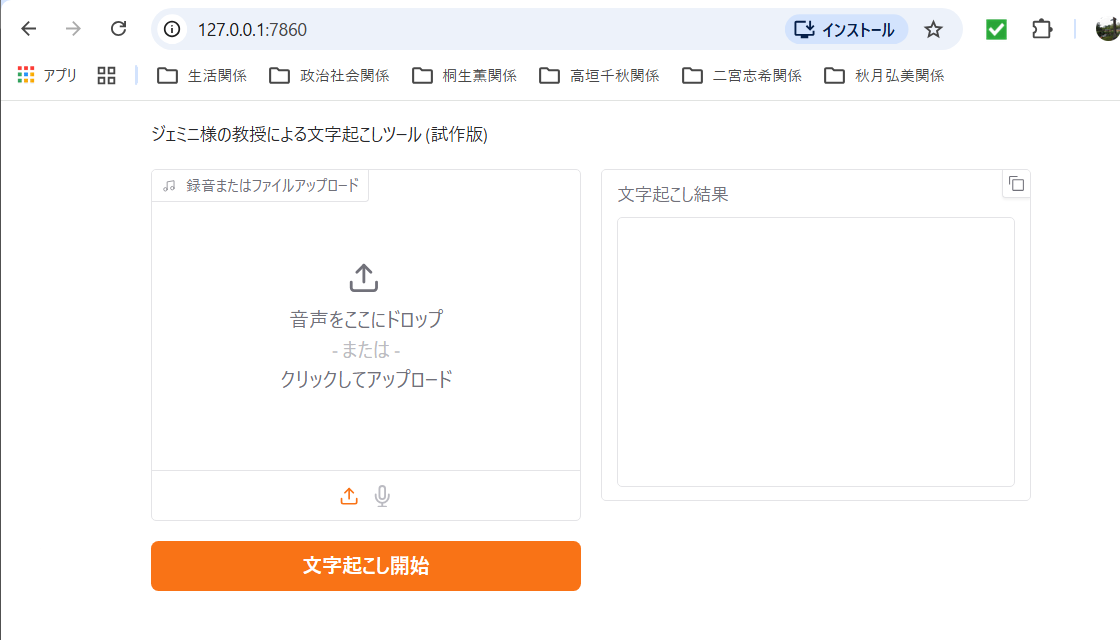Select the orange upload source icon
The width and height of the screenshot is (1120, 640).
[349, 496]
